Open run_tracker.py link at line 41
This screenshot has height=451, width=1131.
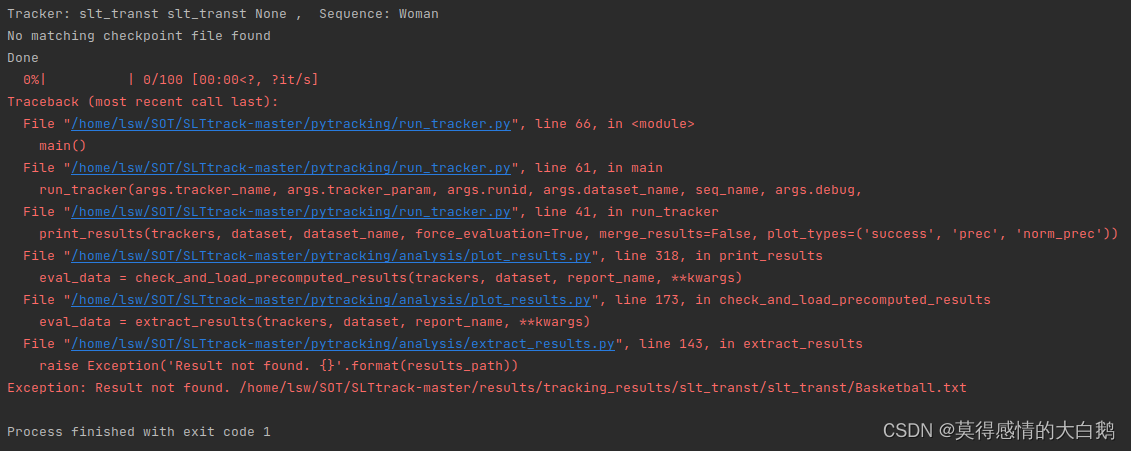(x=291, y=212)
